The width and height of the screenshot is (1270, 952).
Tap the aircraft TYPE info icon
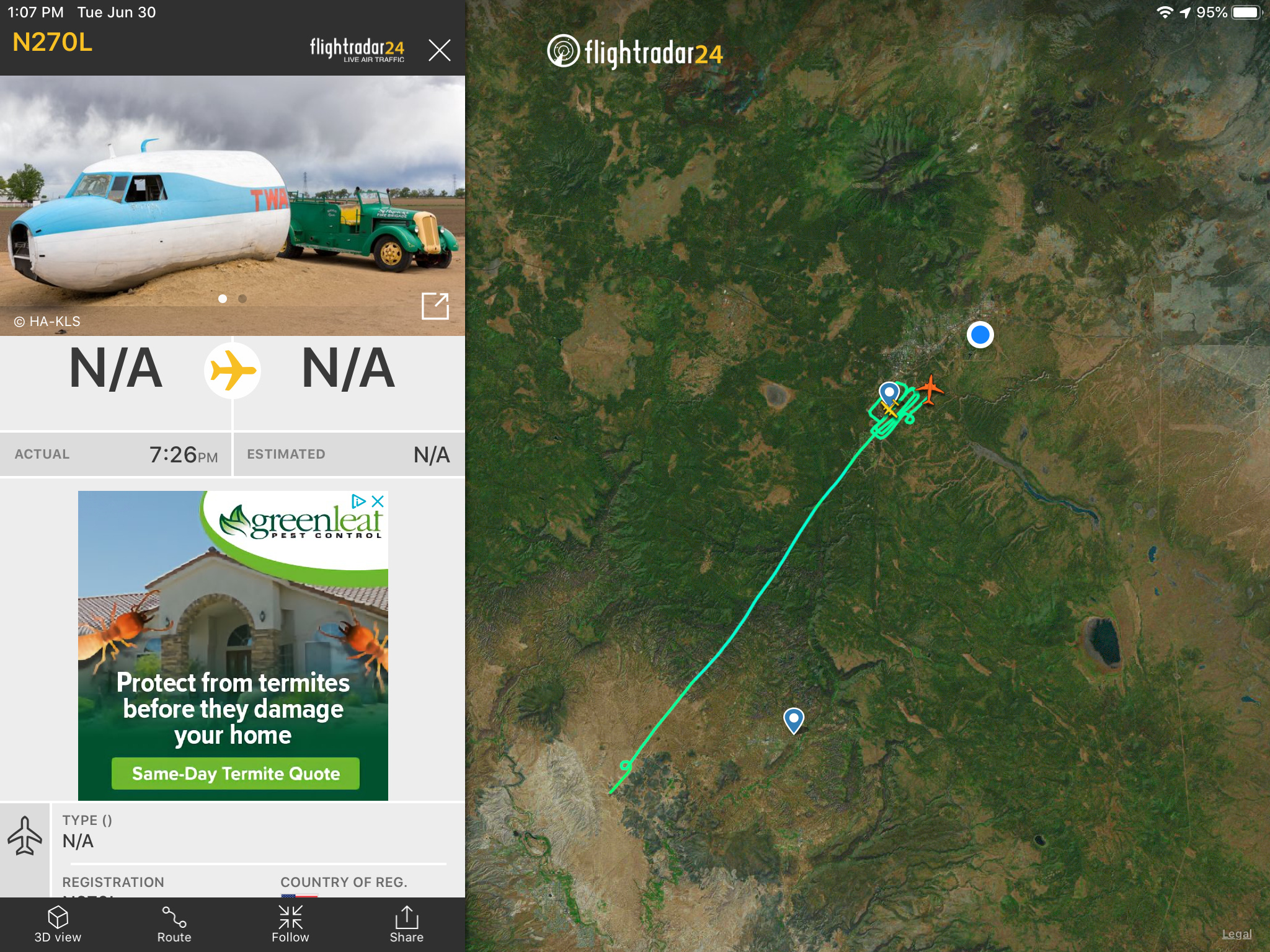[x=25, y=836]
